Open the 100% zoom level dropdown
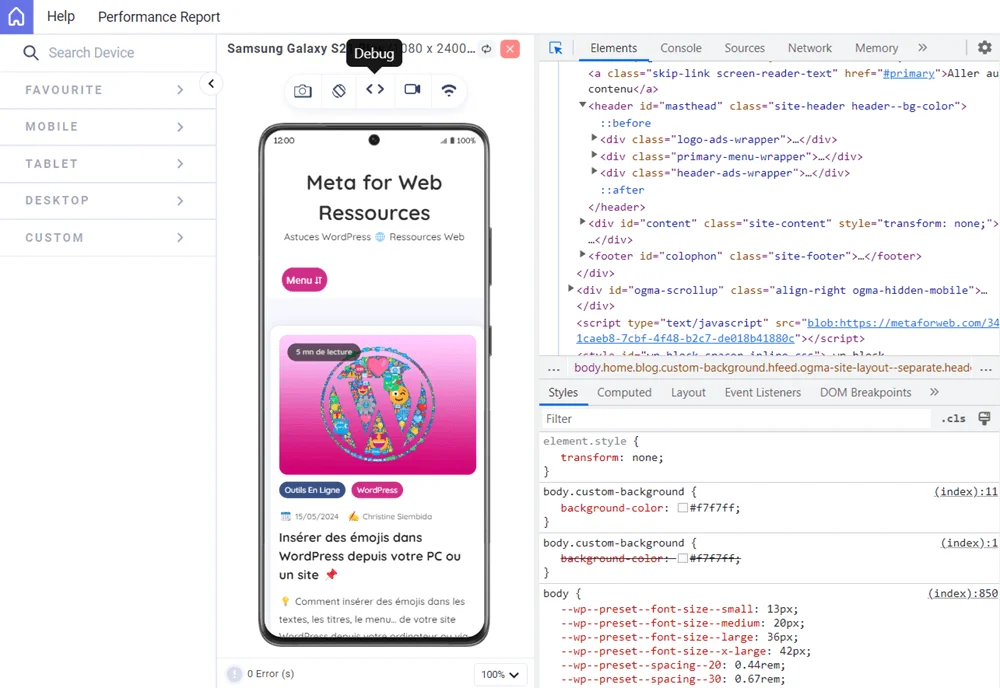 500,674
